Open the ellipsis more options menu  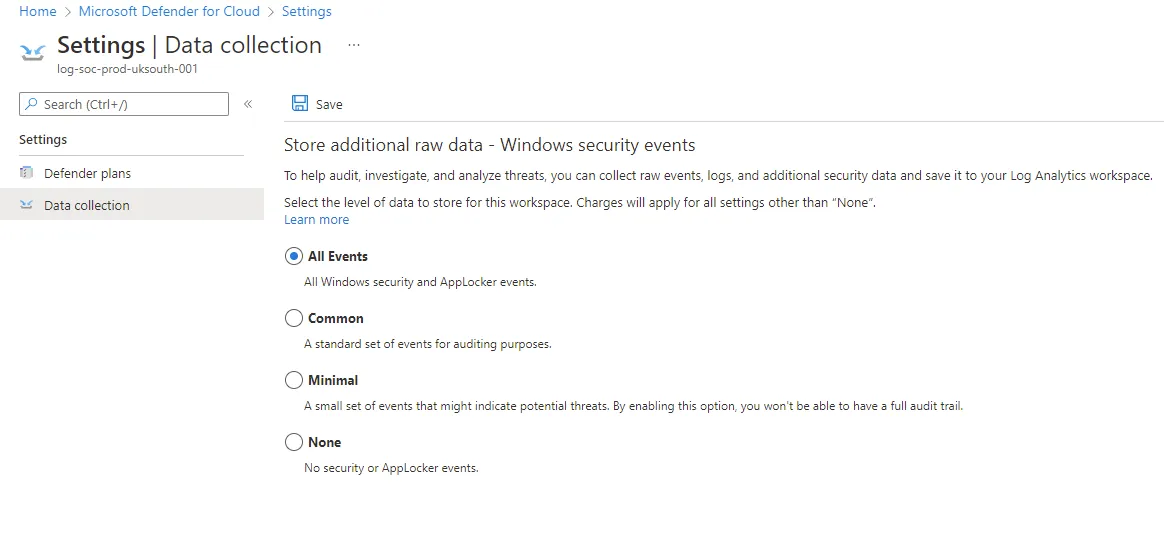(354, 45)
